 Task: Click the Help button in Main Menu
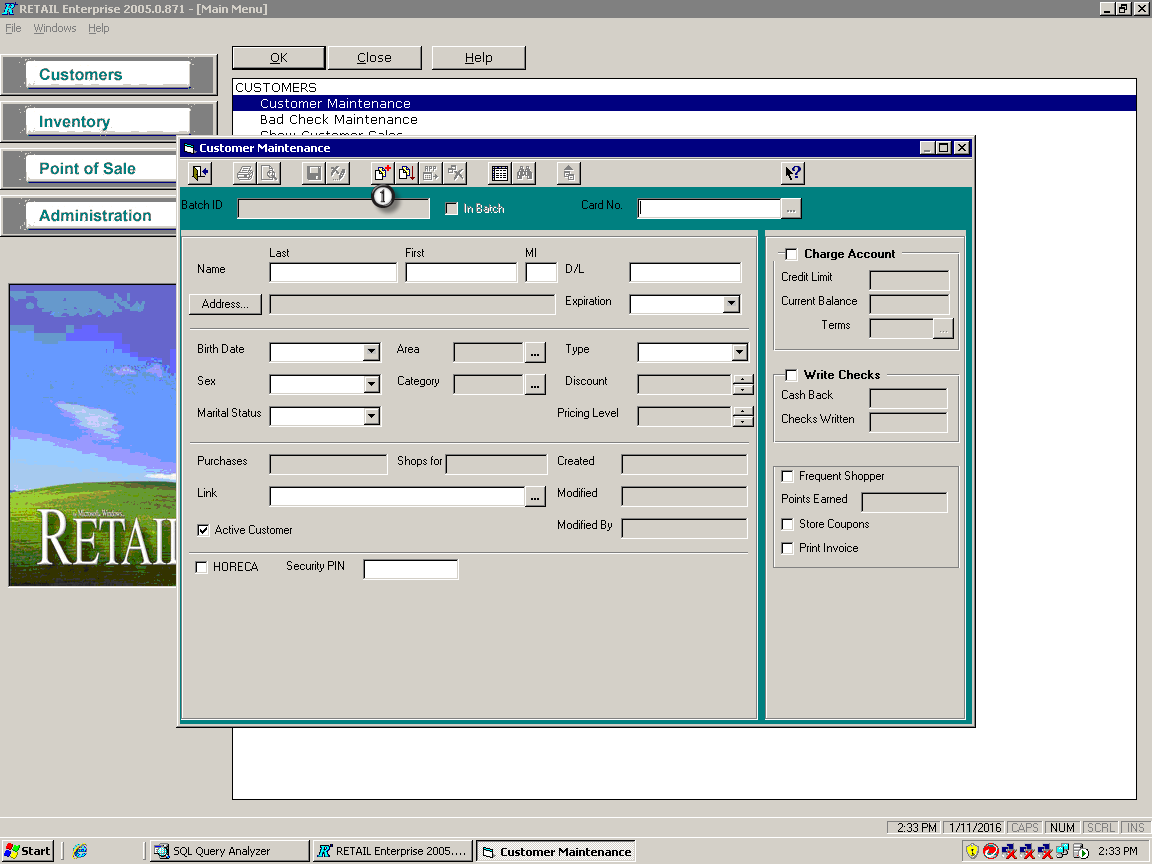(x=478, y=57)
